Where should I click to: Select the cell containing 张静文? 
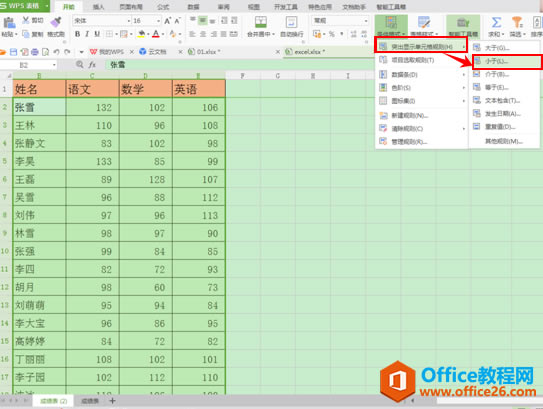[39, 143]
